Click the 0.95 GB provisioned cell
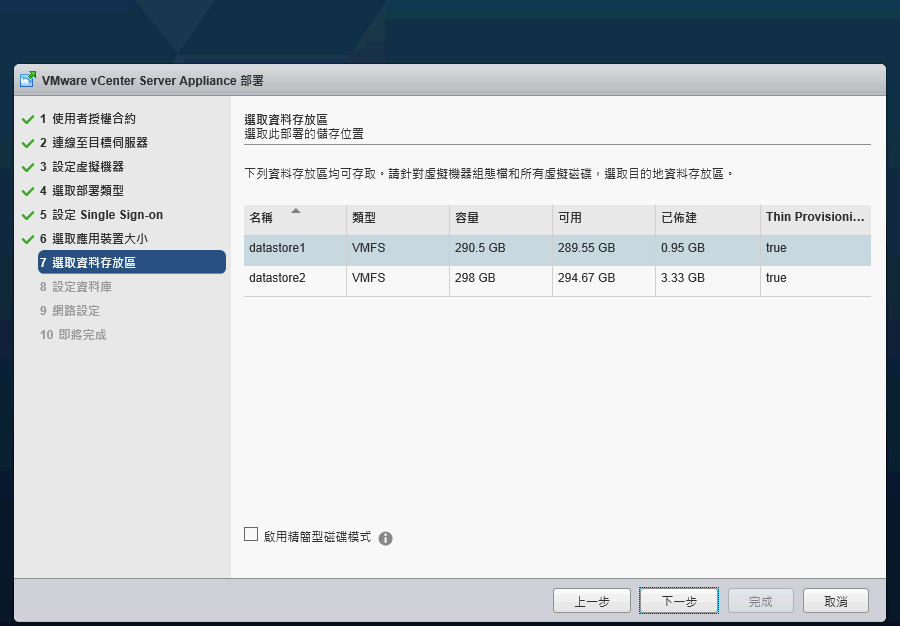 point(682,248)
